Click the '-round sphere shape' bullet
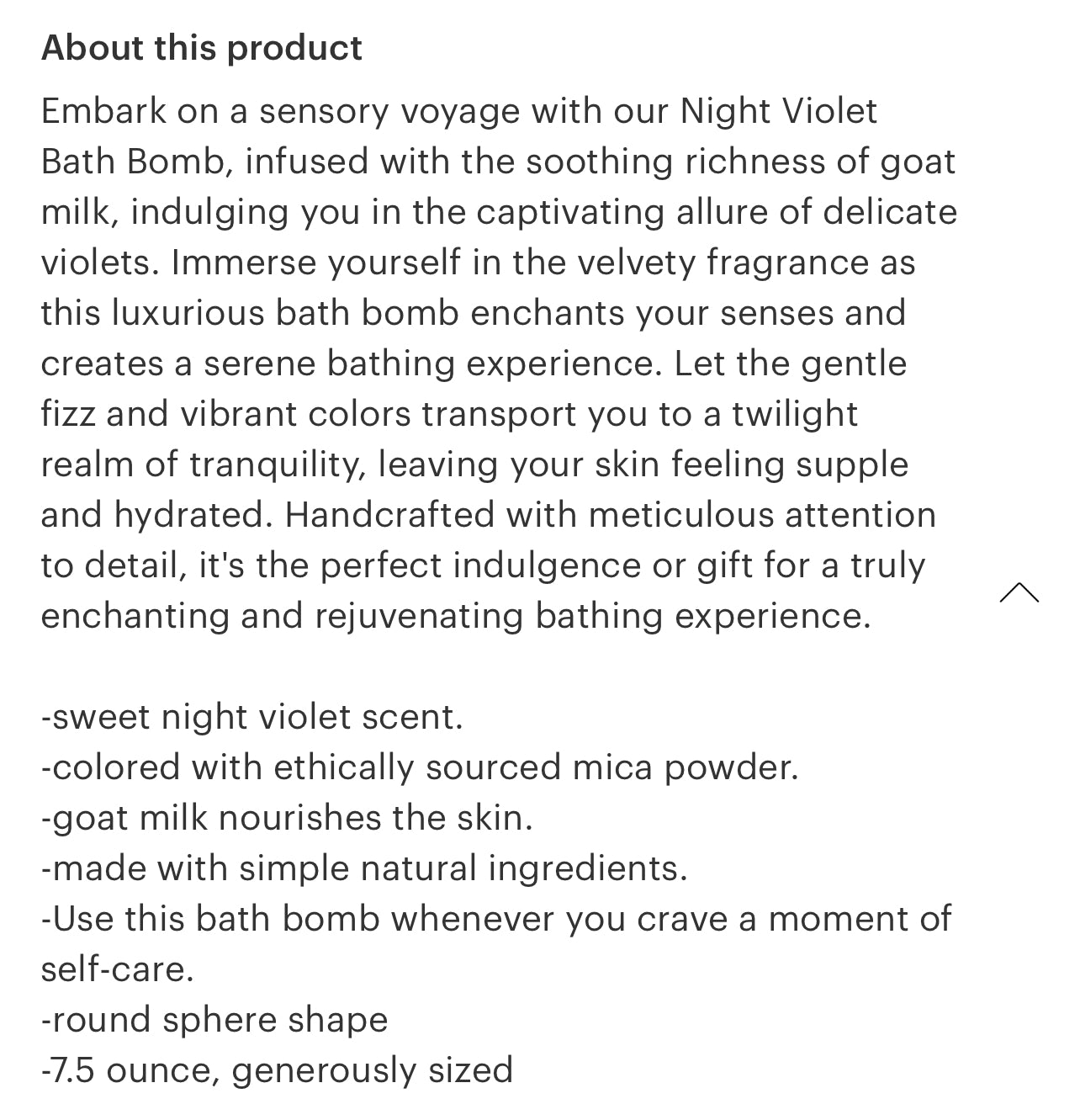 click(x=214, y=1020)
